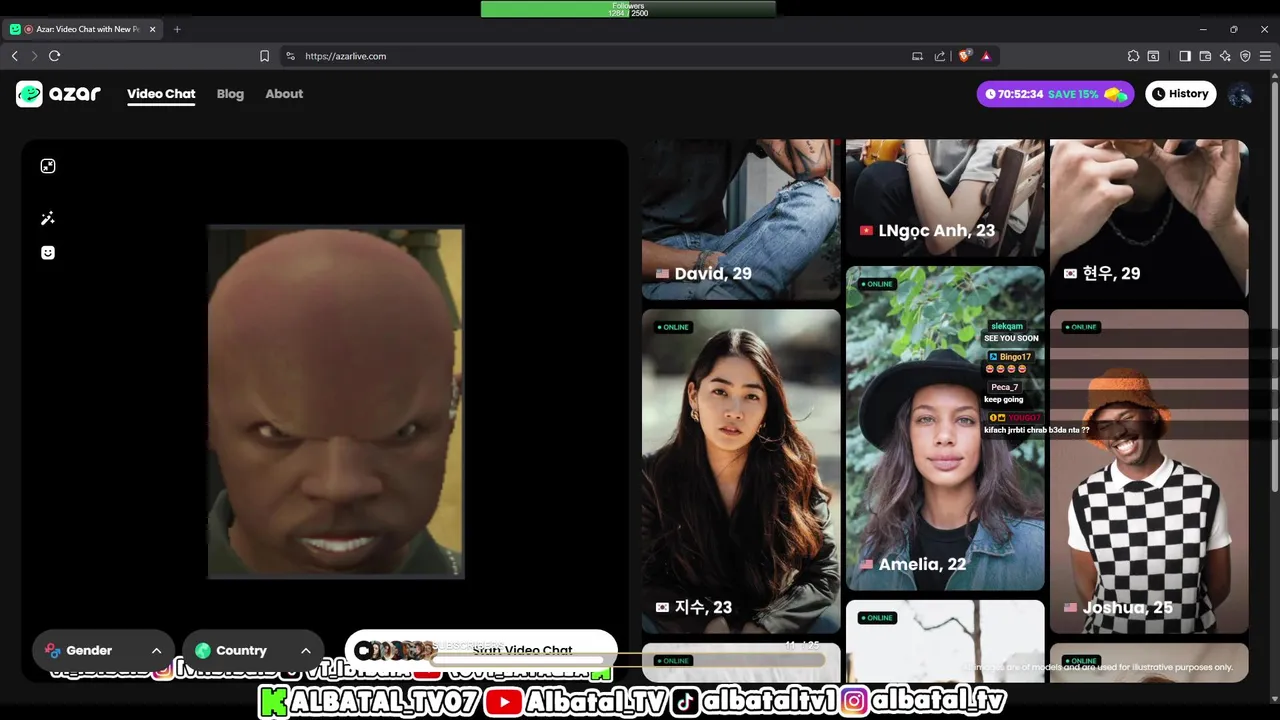Open the extensions puzzle icon
Image resolution: width=1280 pixels, height=720 pixels.
[x=1133, y=56]
